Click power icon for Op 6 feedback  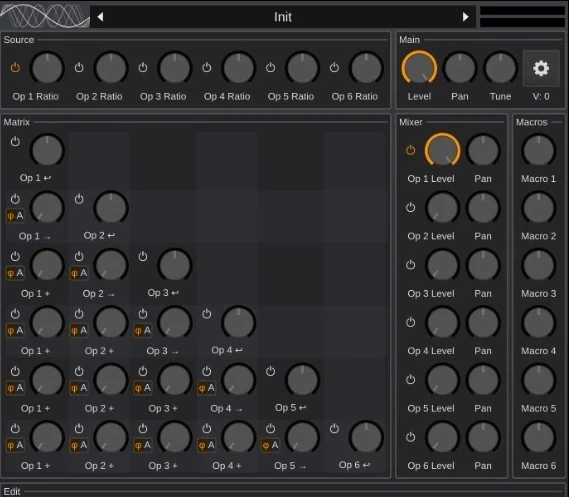[x=334, y=428]
